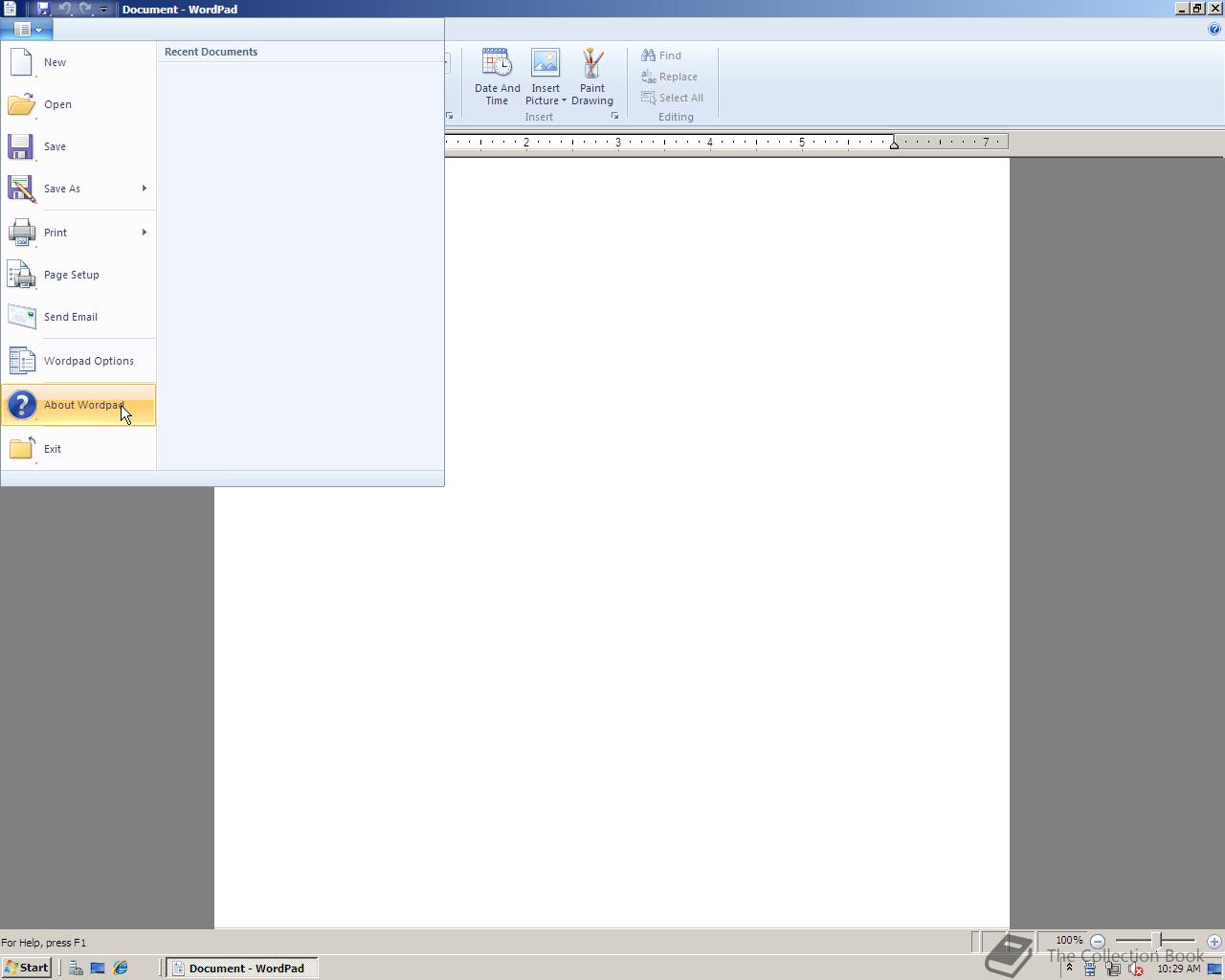Exit WordPad from the menu

point(78,449)
